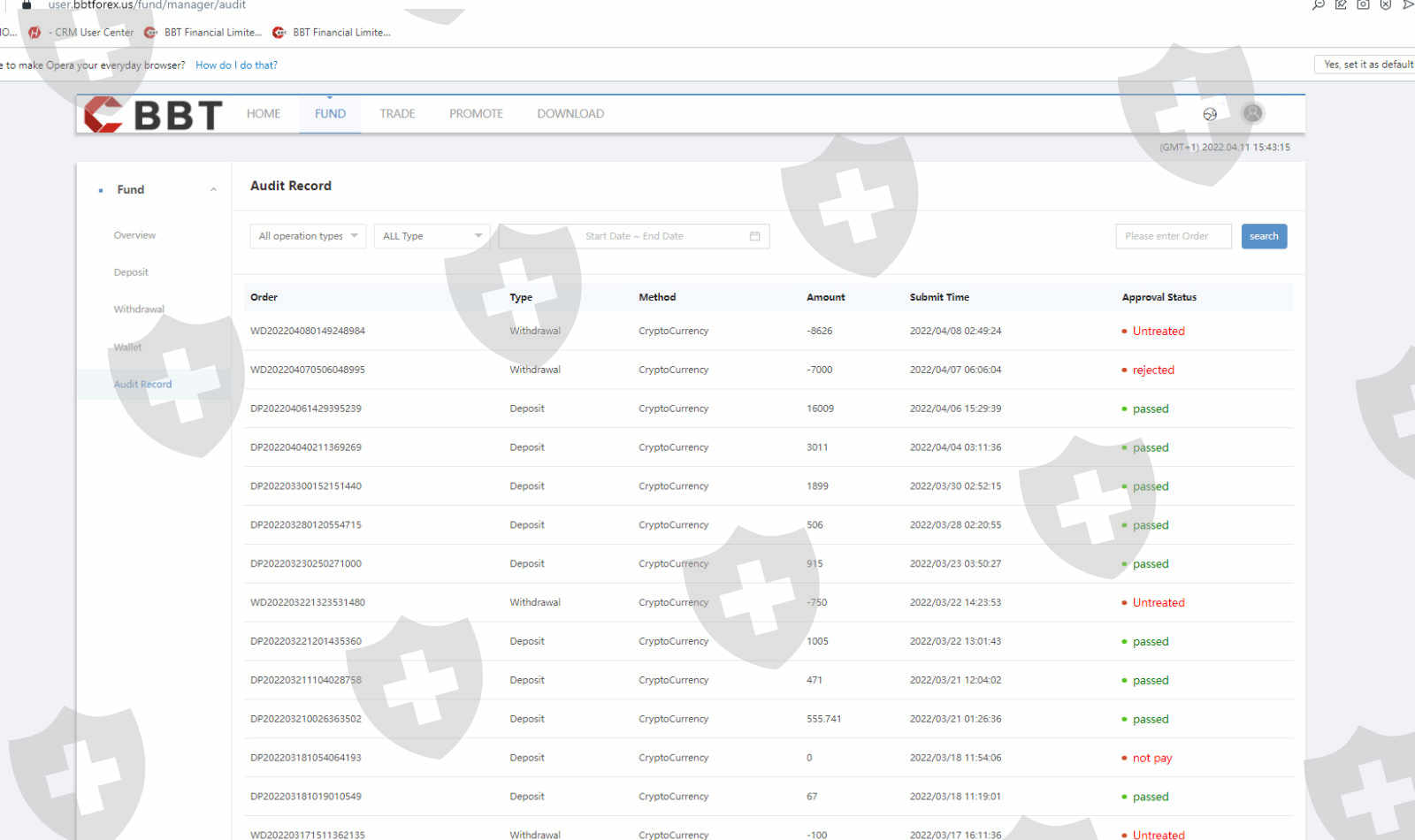The width and height of the screenshot is (1415, 840).
Task: Switch to the TRADE tab
Action: coord(397,114)
